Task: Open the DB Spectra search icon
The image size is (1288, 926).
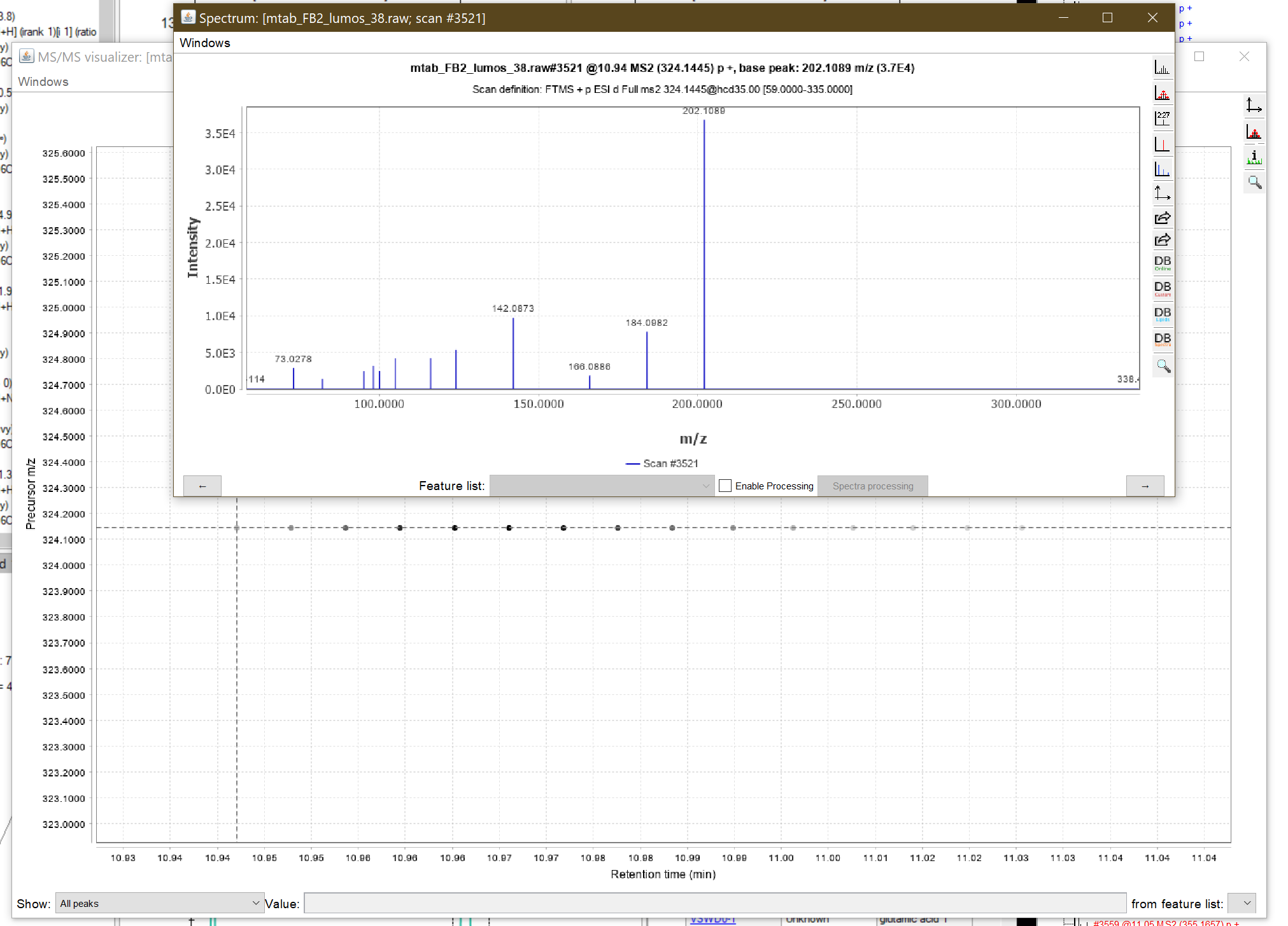Action: [x=1162, y=339]
